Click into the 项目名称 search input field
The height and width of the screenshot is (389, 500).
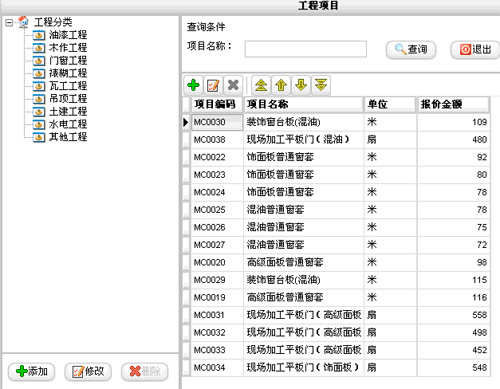point(306,49)
